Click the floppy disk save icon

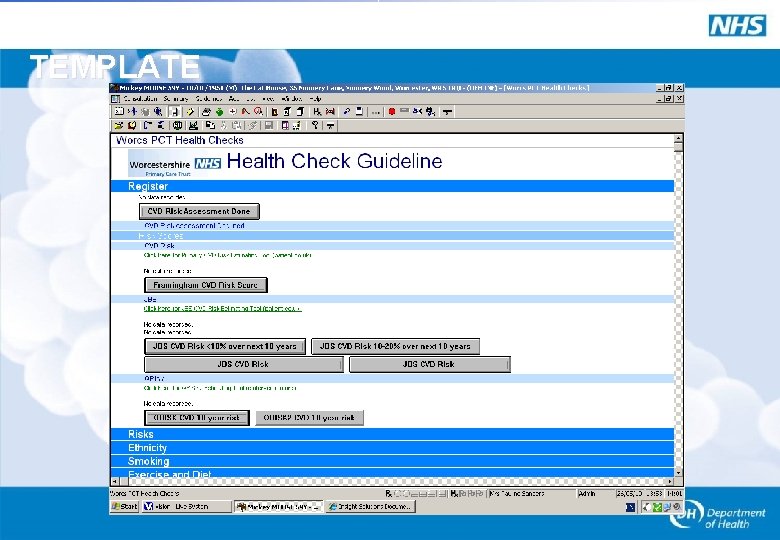(268, 125)
